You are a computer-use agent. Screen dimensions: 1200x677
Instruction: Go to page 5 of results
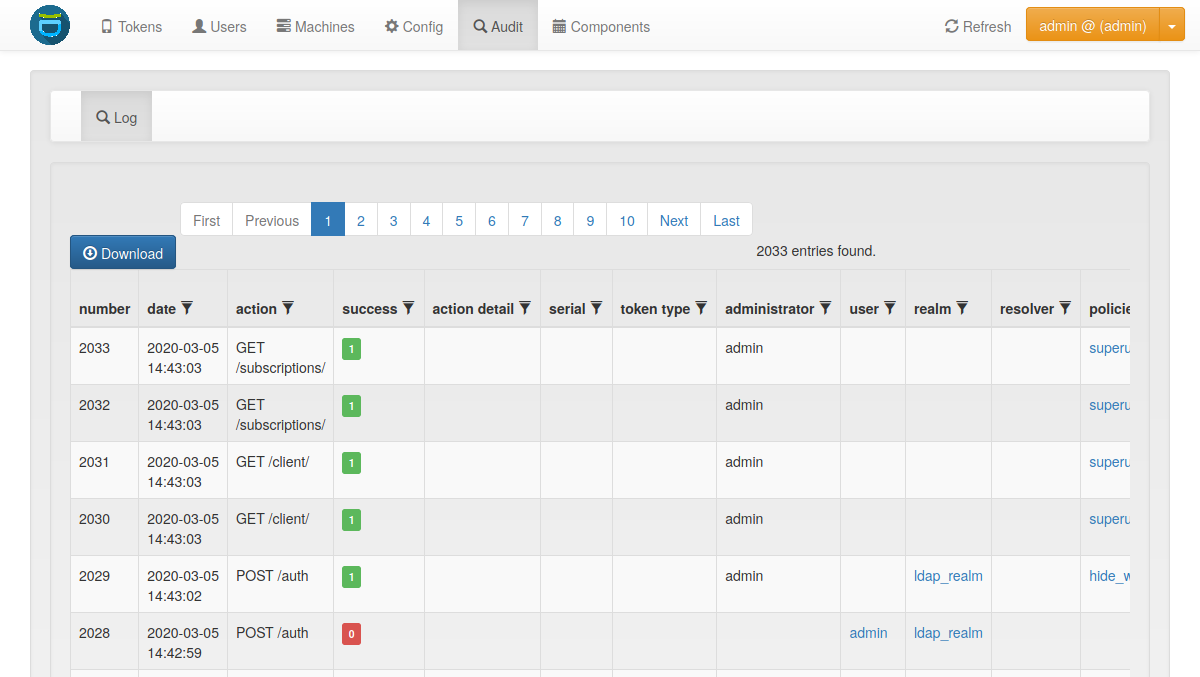[459, 220]
